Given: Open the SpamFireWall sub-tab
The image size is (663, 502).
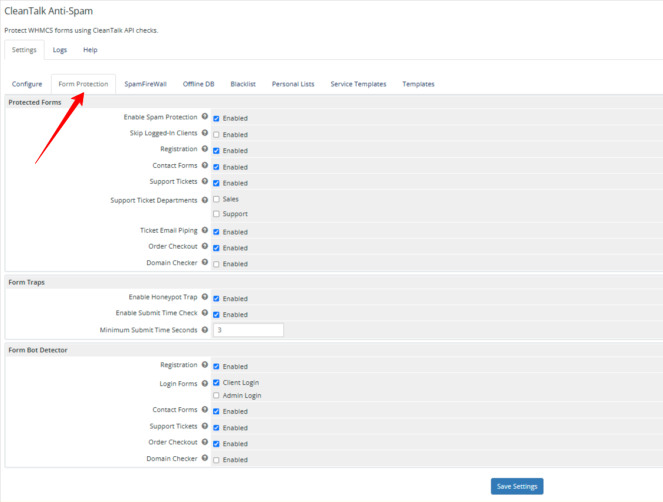Looking at the screenshot, I should click(145, 84).
